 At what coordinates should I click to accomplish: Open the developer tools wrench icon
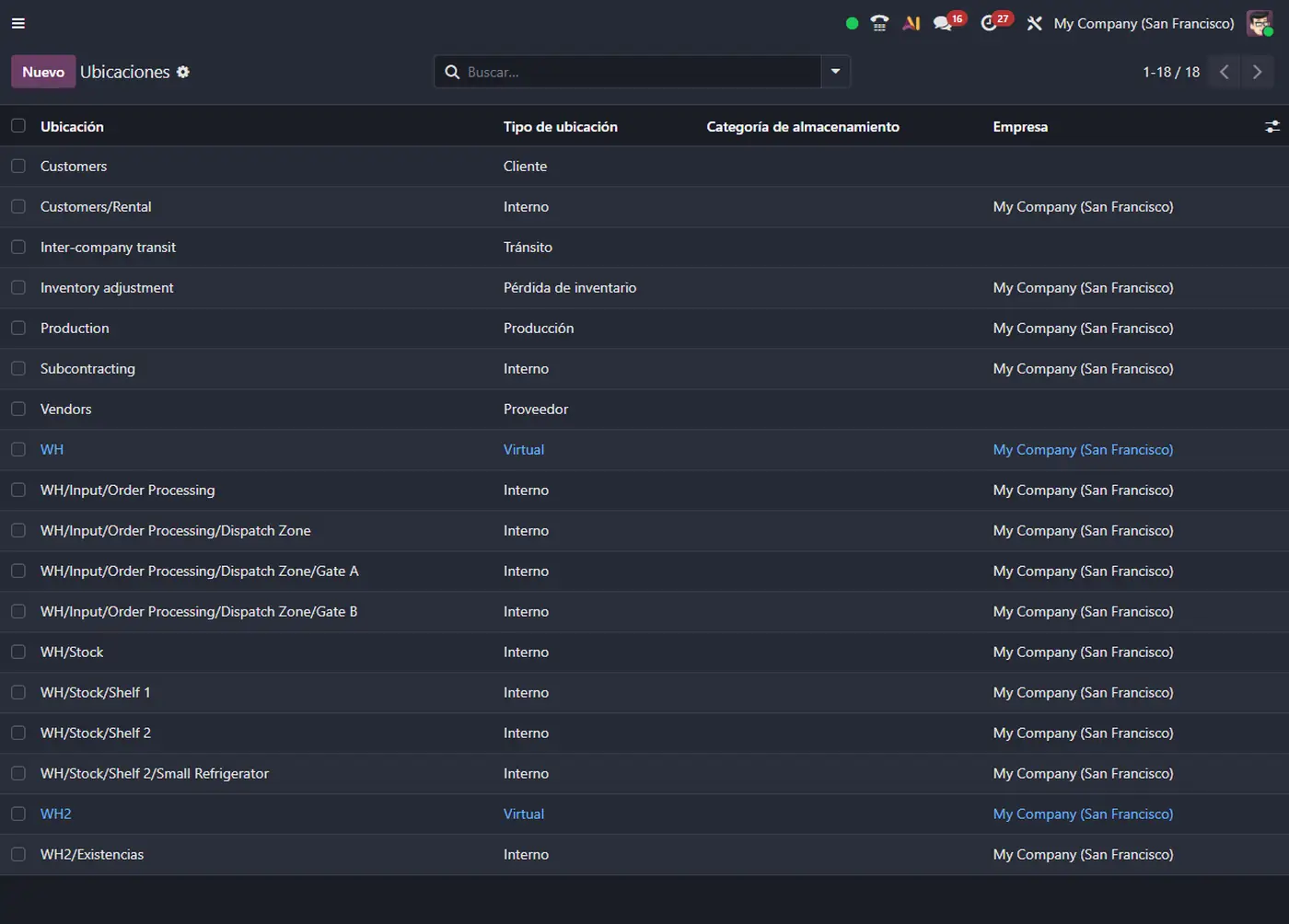pos(1034,24)
